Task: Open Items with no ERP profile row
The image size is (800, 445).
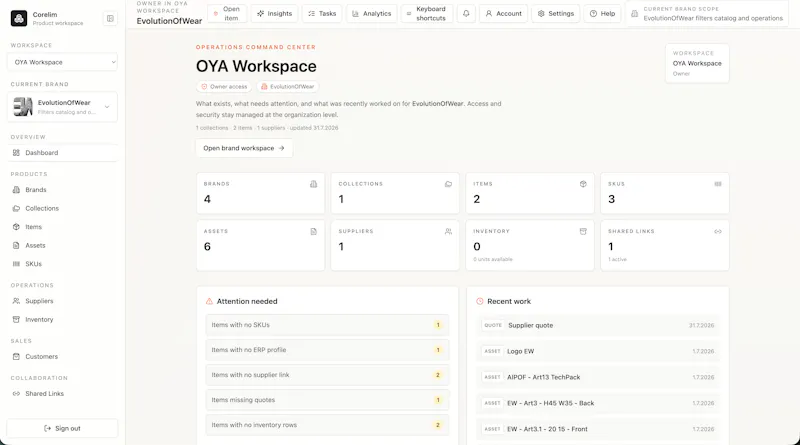Action: [x=327, y=350]
